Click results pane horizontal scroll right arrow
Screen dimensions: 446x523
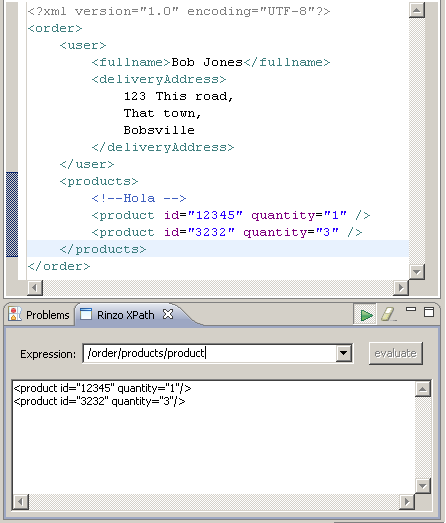click(407, 502)
